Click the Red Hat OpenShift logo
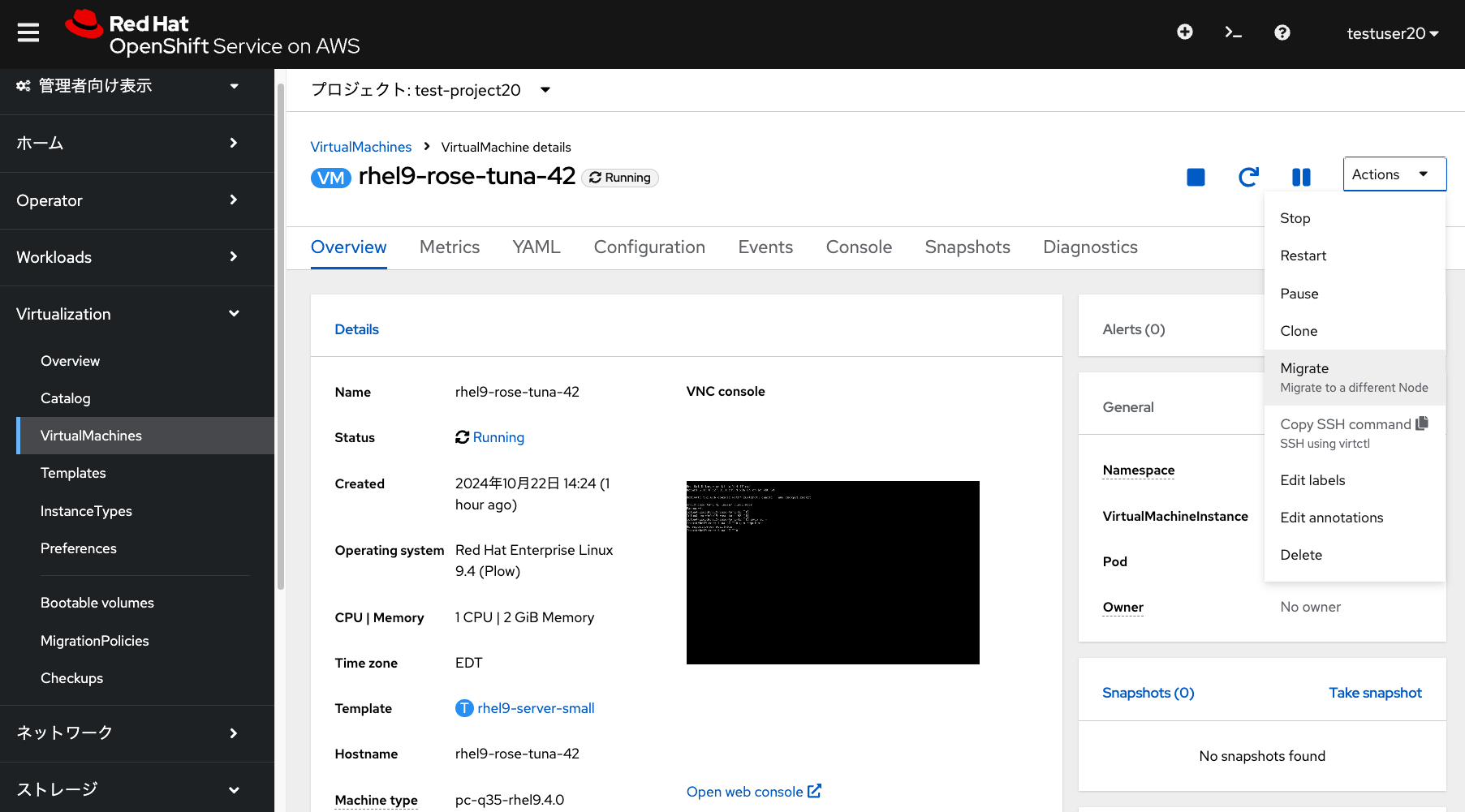The image size is (1465, 812). tap(213, 34)
